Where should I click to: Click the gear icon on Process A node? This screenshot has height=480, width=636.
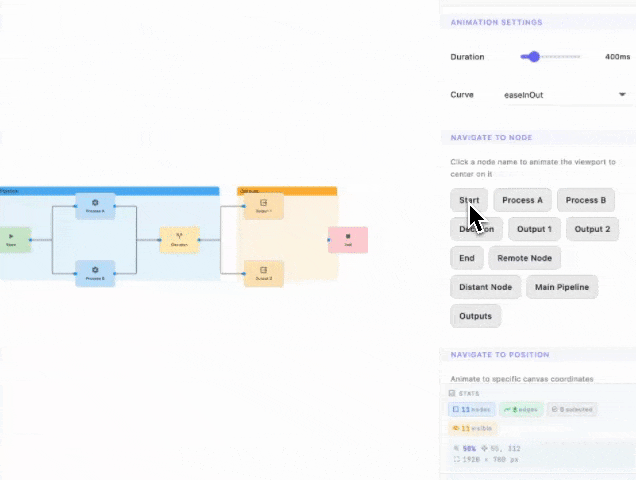pos(95,203)
